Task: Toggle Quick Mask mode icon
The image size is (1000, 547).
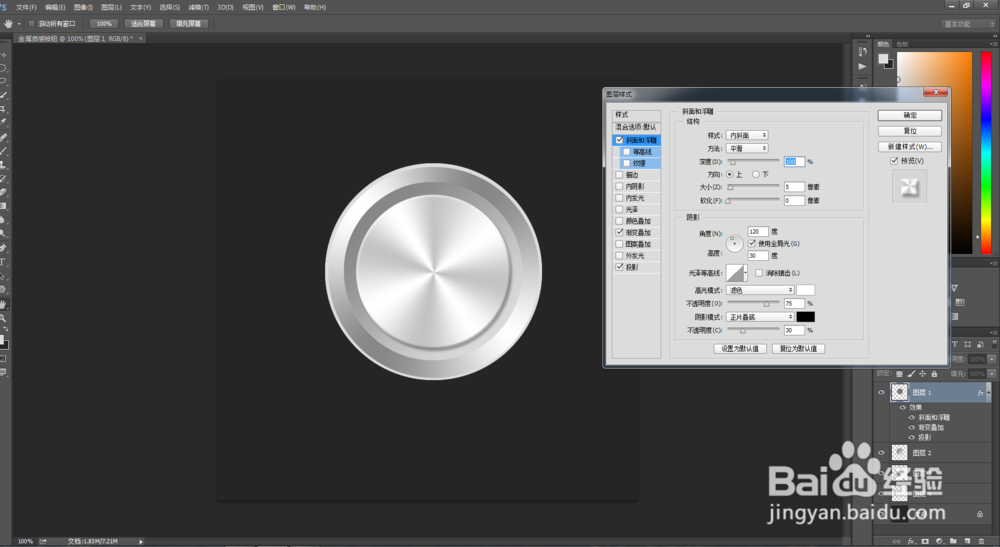Action: 3,359
